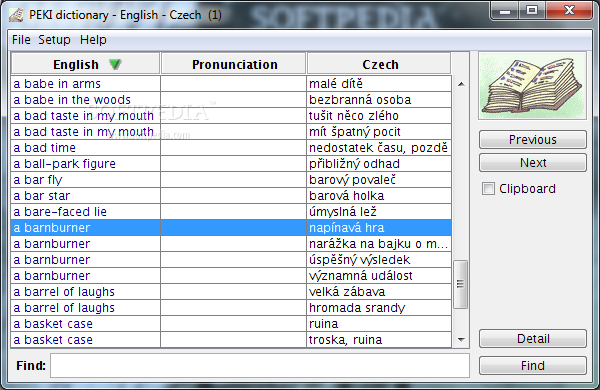Viewport: 600px width, 390px height.
Task: Click the open book picture
Action: (533, 86)
